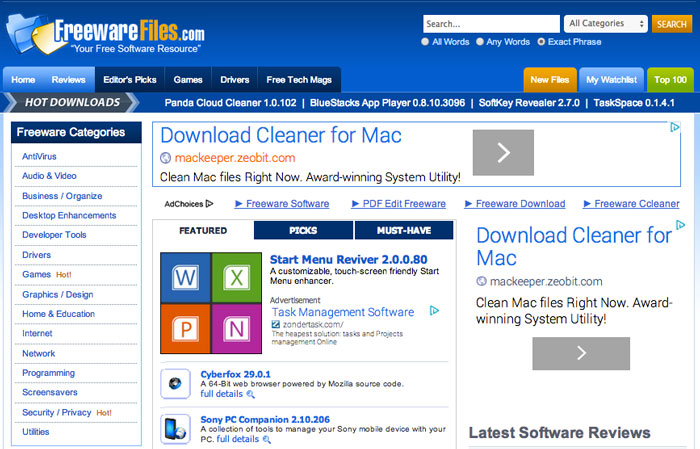Open the Programming category

tap(48, 373)
